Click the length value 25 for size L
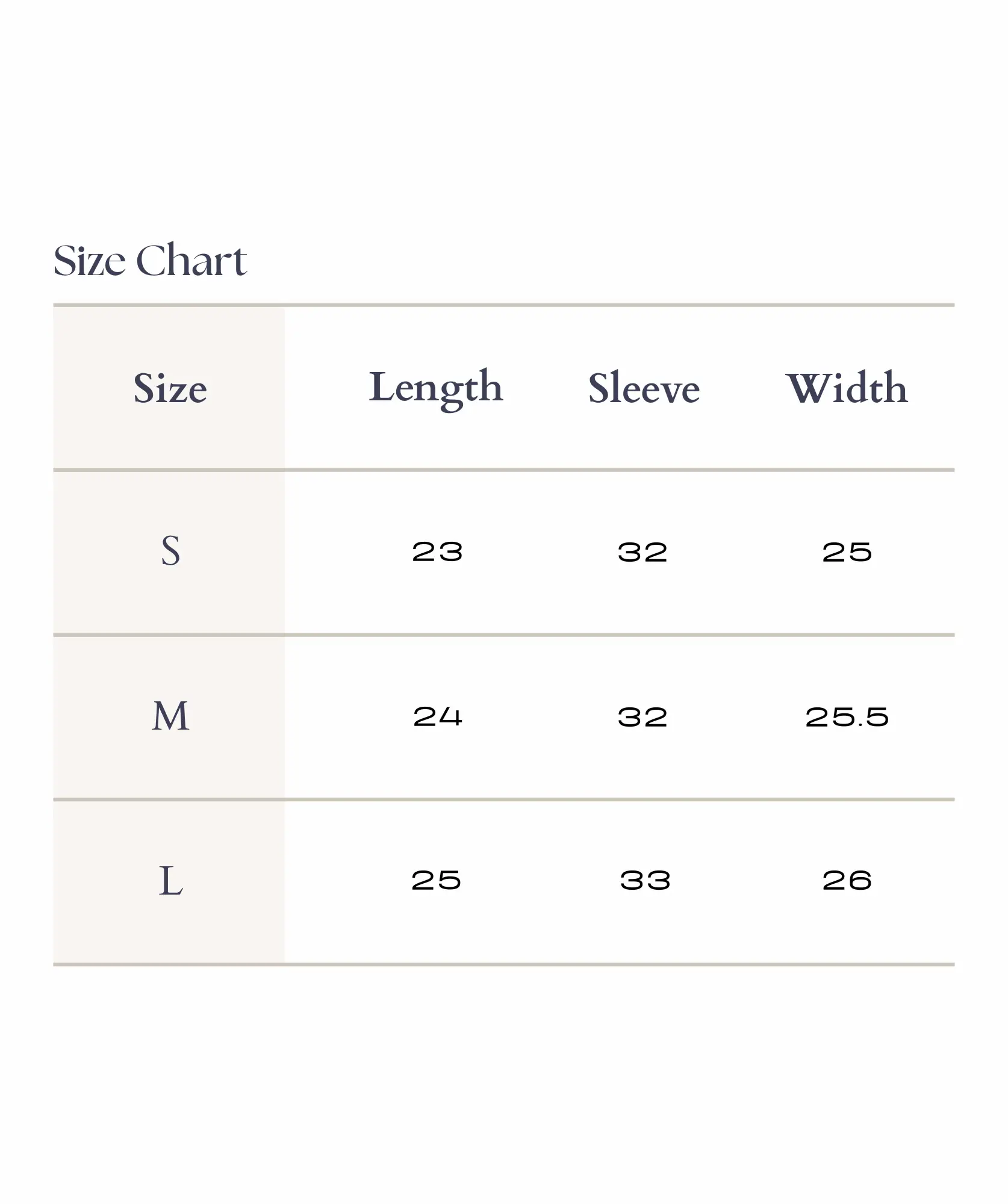 pos(436,881)
